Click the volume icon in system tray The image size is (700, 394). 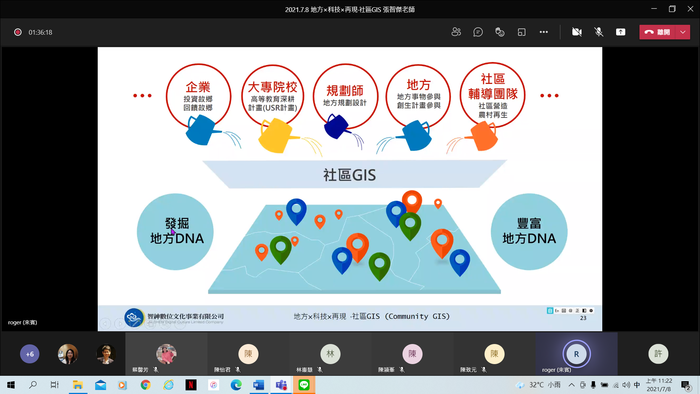tap(626, 385)
